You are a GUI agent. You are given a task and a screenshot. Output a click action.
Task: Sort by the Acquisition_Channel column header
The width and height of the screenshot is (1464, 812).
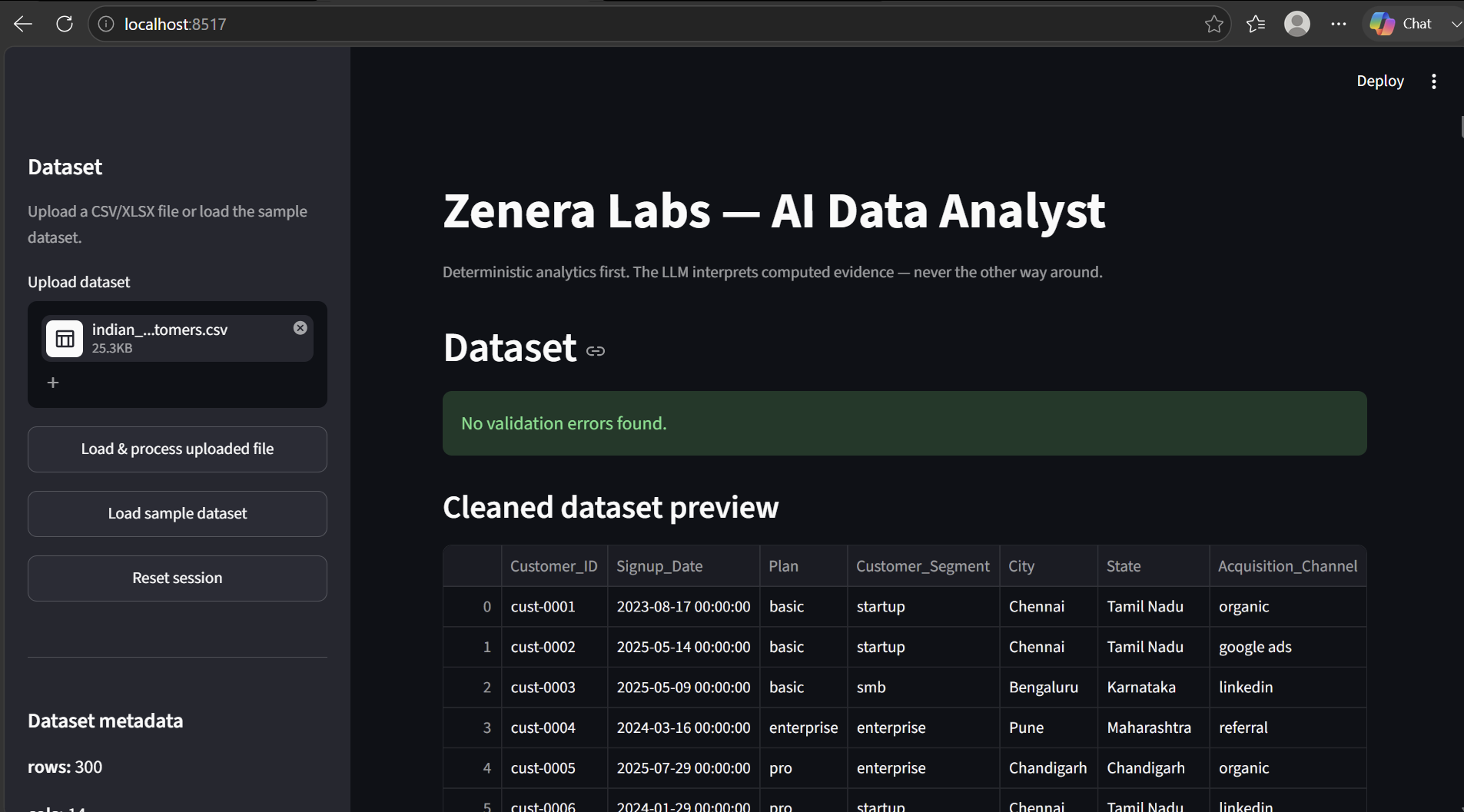1288,566
